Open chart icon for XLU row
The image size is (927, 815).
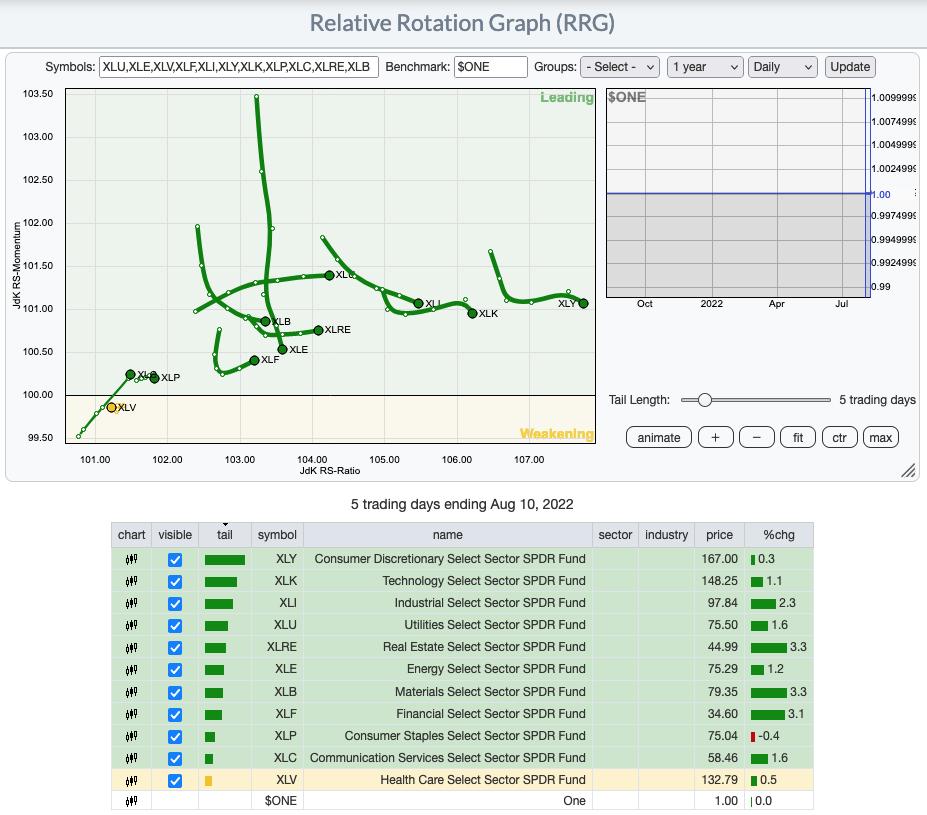click(131, 625)
